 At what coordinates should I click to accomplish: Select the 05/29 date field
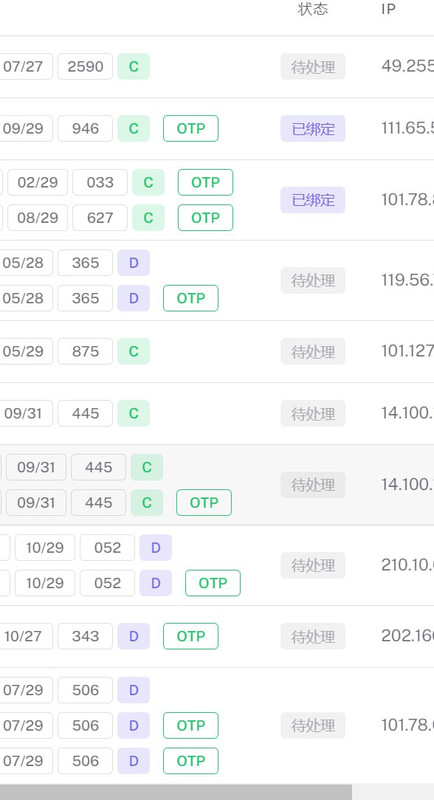coord(25,351)
